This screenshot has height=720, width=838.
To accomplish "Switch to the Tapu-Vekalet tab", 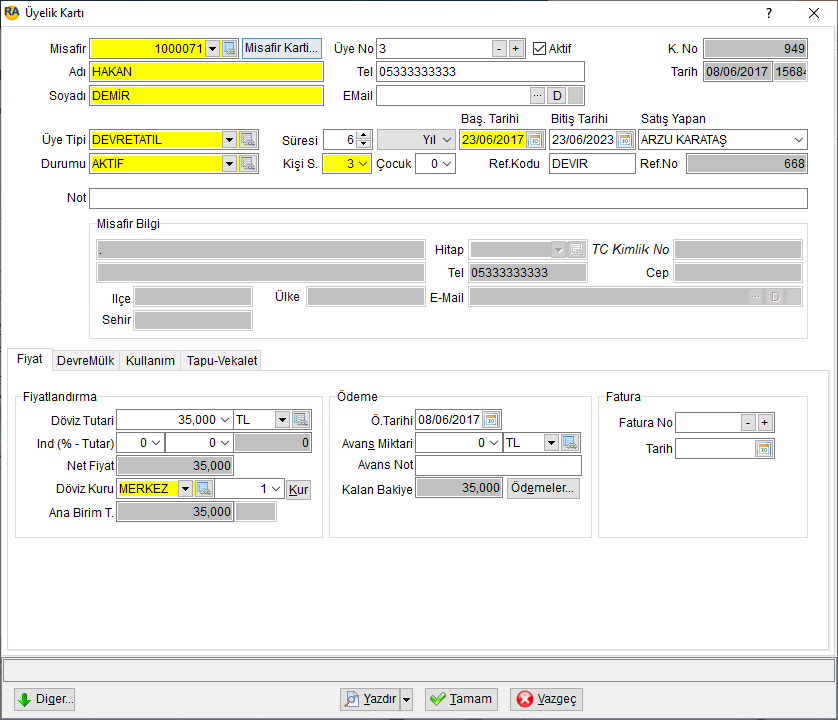I will pyautogui.click(x=222, y=361).
